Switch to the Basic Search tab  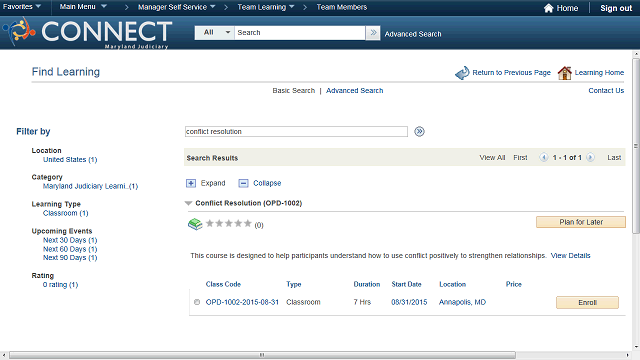[293, 91]
